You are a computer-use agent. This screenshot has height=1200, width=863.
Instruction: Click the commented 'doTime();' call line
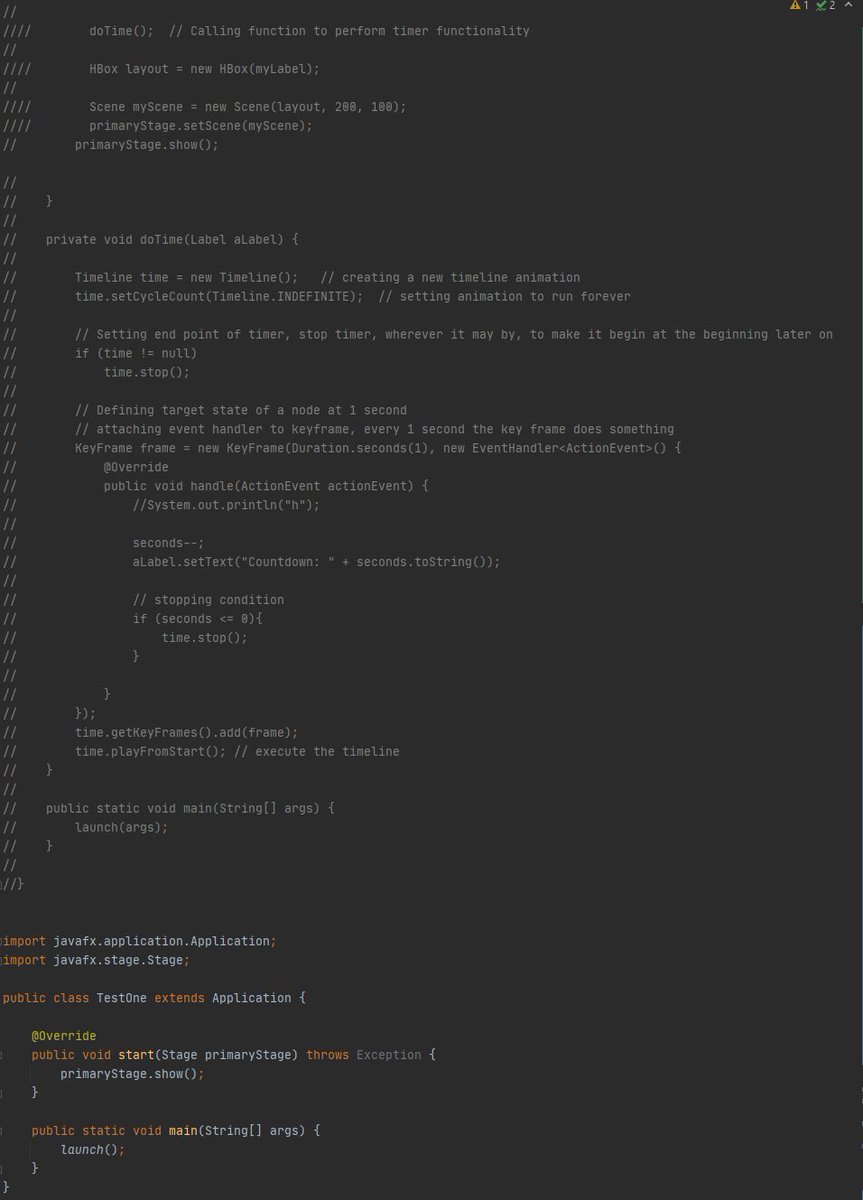(x=121, y=31)
